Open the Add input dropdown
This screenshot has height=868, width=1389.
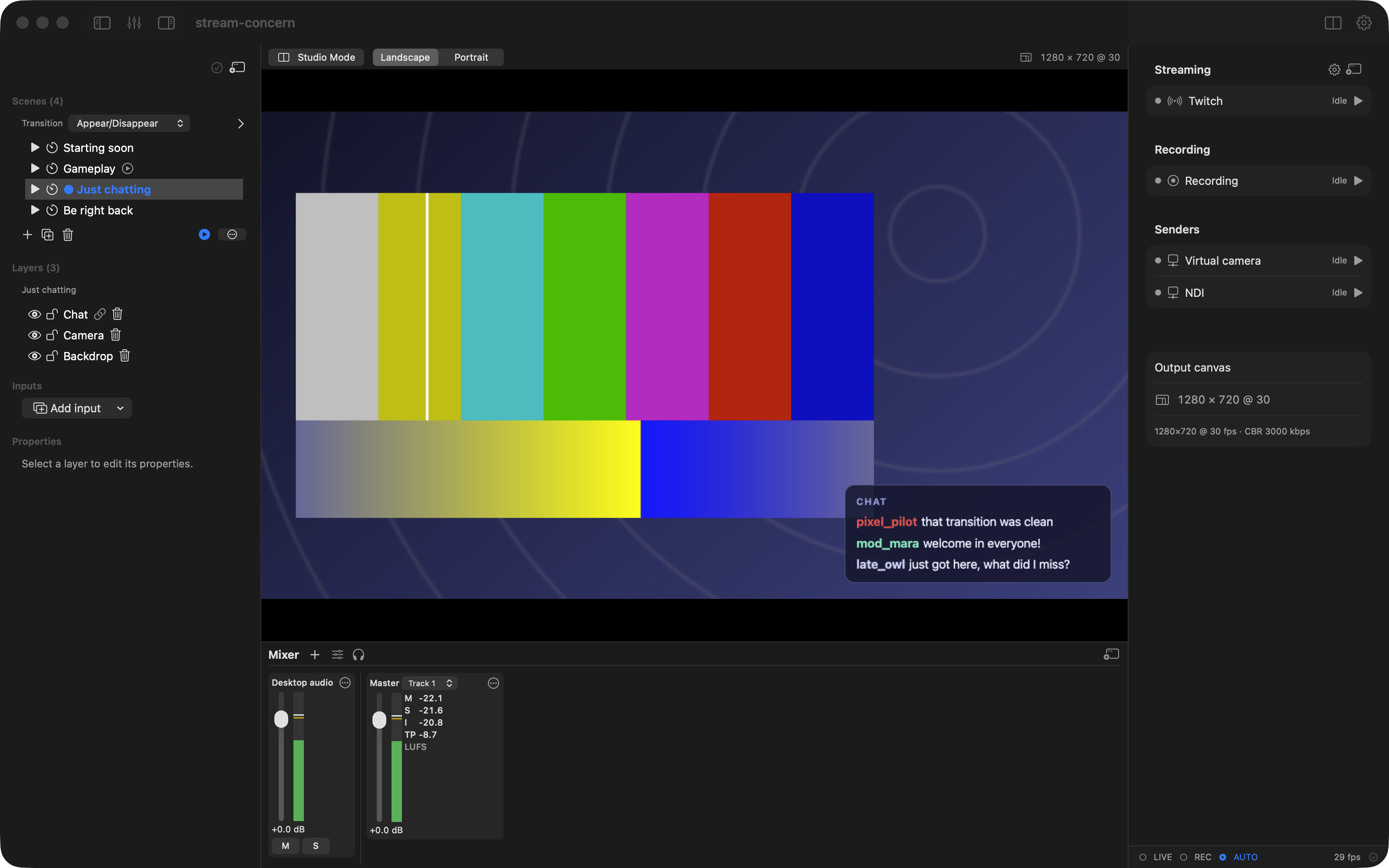77,408
